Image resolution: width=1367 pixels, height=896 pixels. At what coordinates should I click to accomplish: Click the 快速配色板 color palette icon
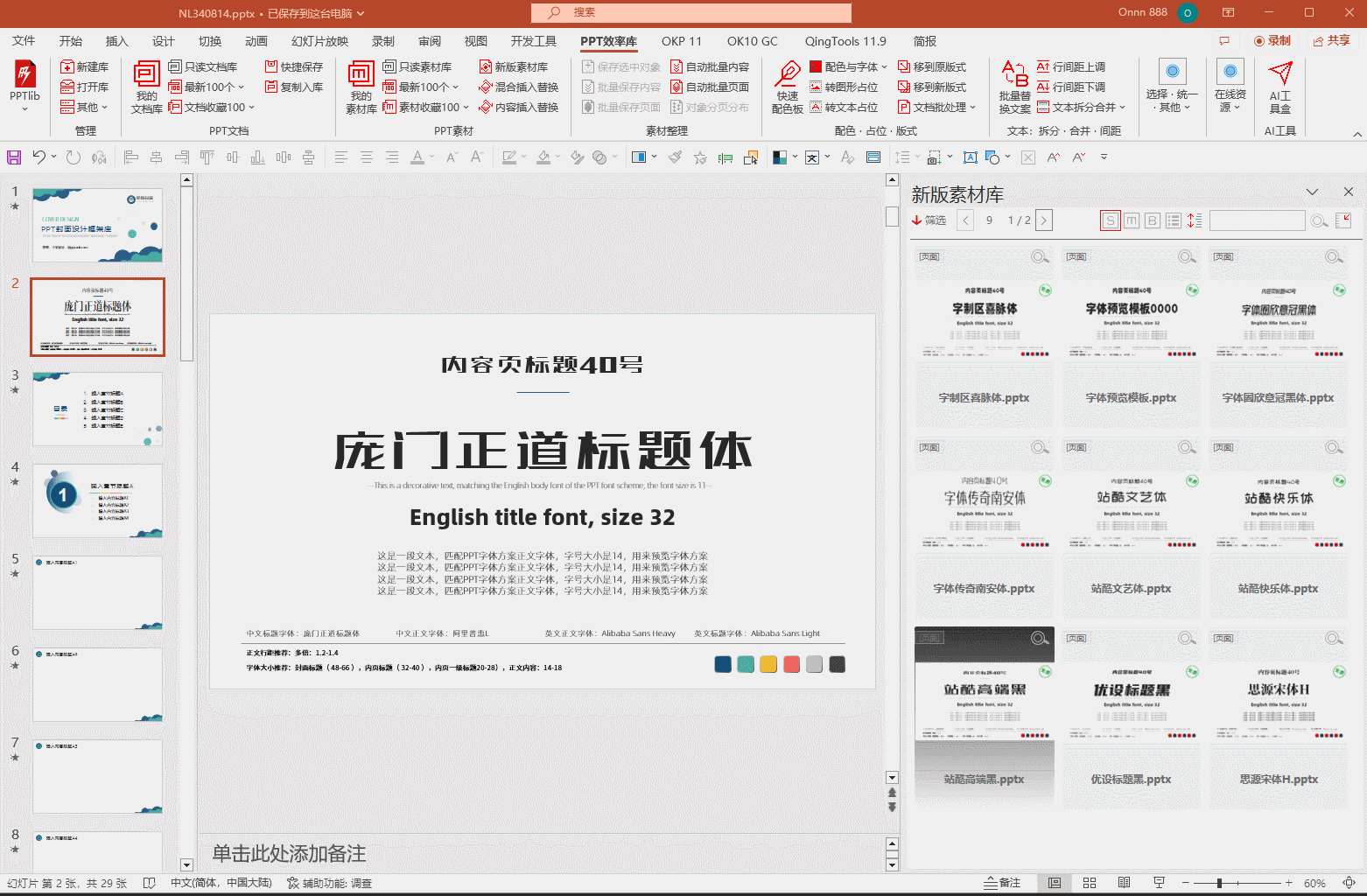[787, 87]
